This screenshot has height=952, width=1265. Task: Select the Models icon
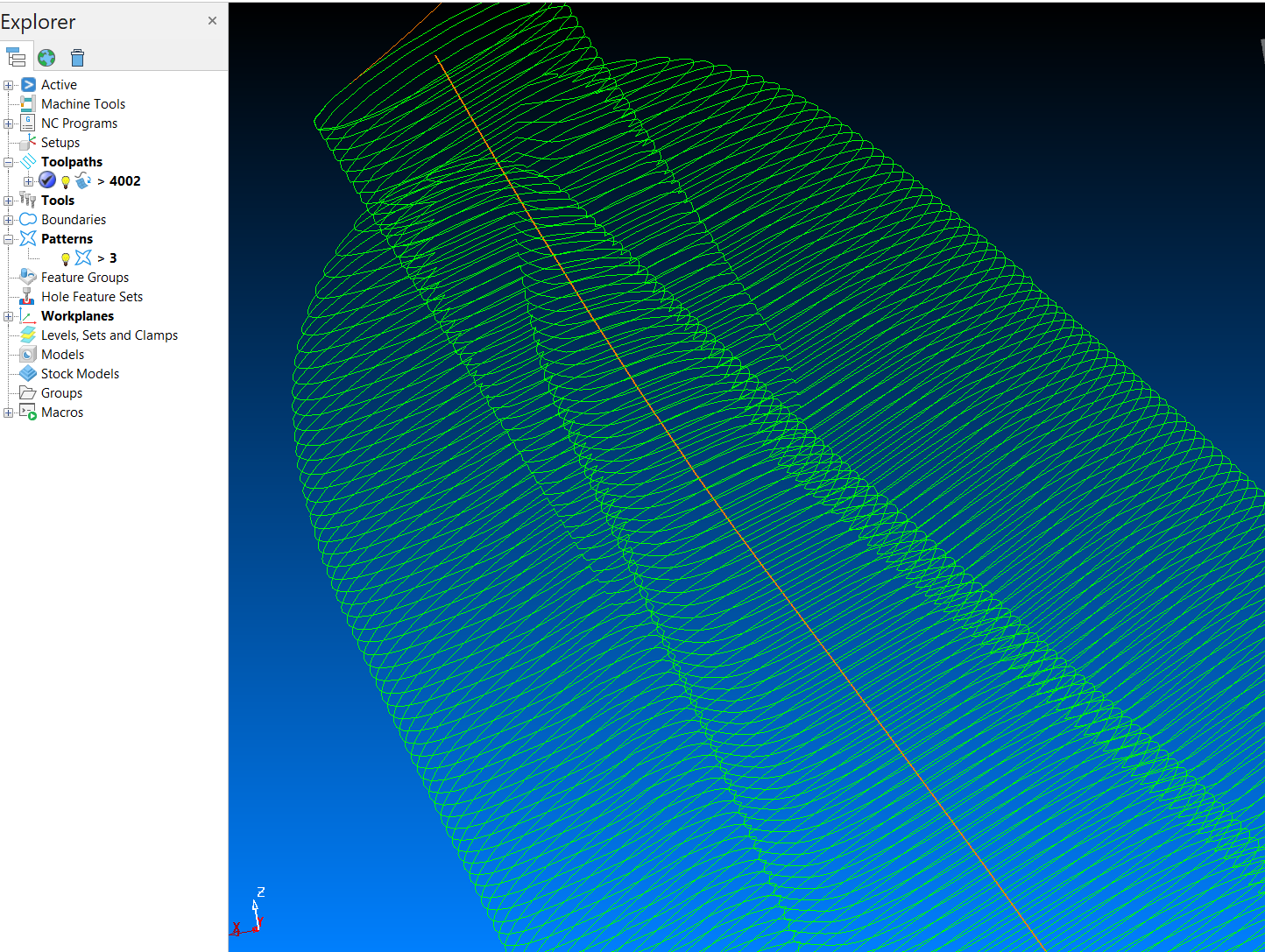click(x=25, y=354)
